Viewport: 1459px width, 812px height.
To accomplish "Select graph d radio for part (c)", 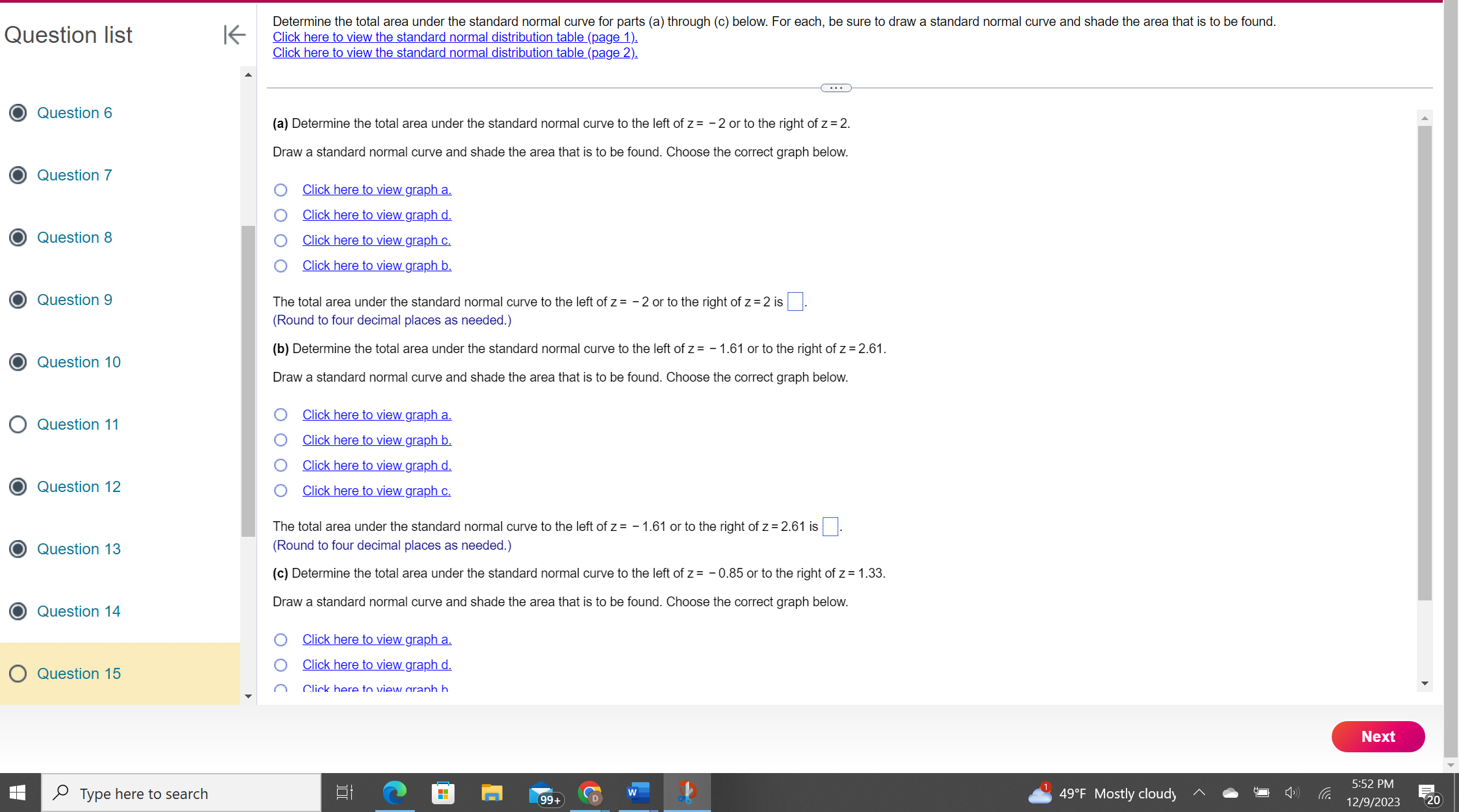I will (x=281, y=665).
